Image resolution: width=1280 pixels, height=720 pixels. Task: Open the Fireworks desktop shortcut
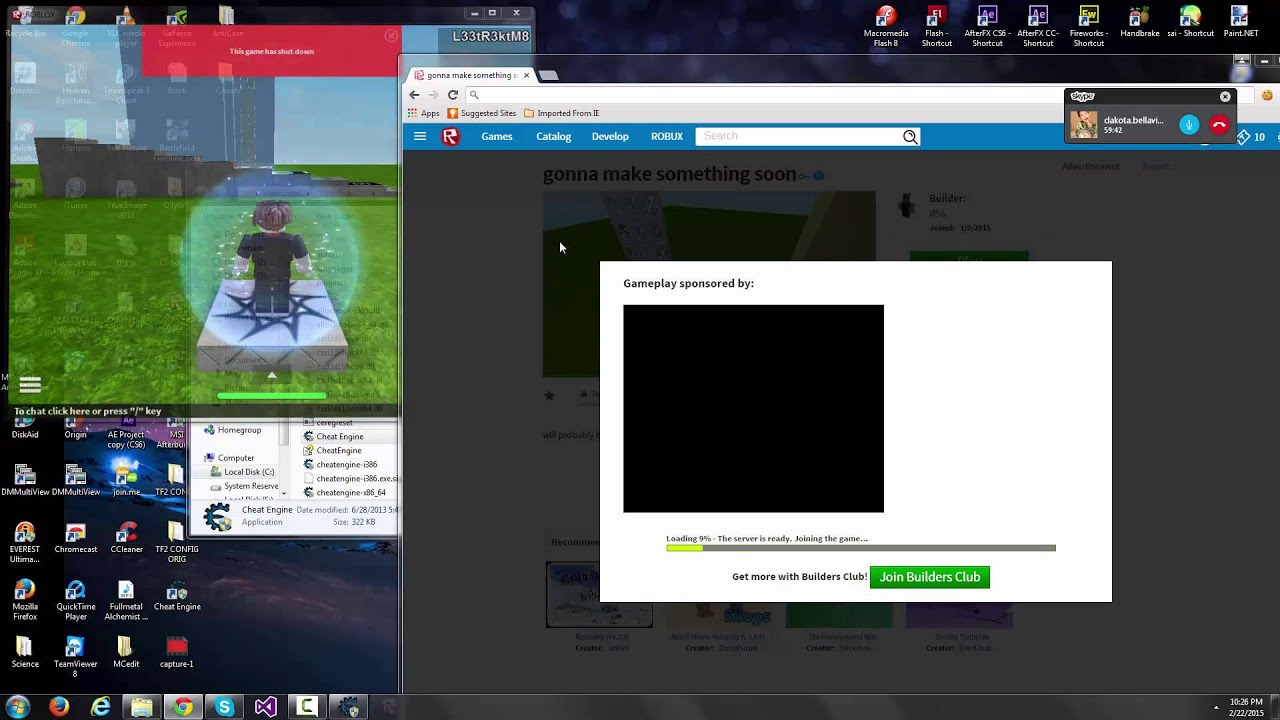pyautogui.click(x=1088, y=27)
